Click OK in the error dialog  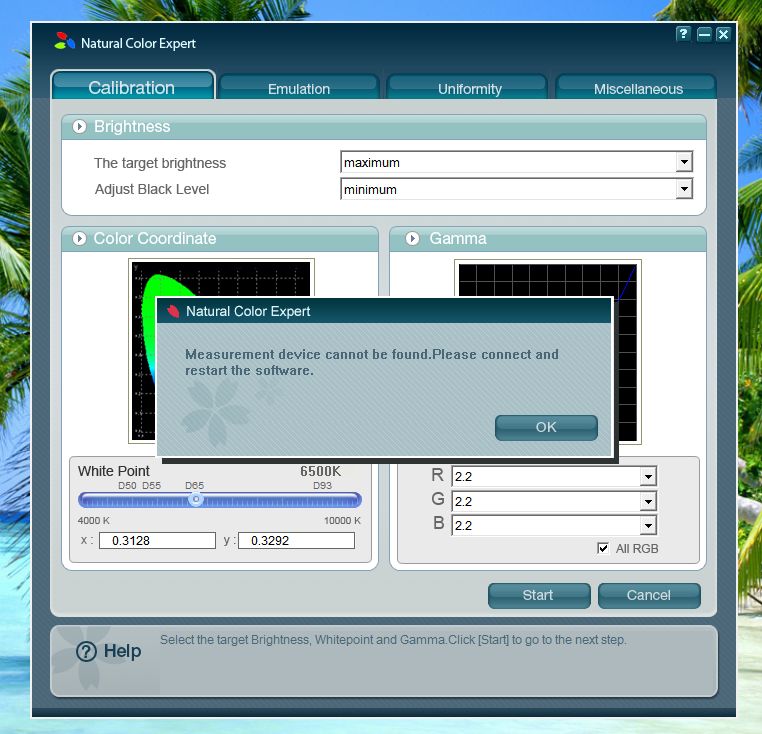pyautogui.click(x=546, y=427)
